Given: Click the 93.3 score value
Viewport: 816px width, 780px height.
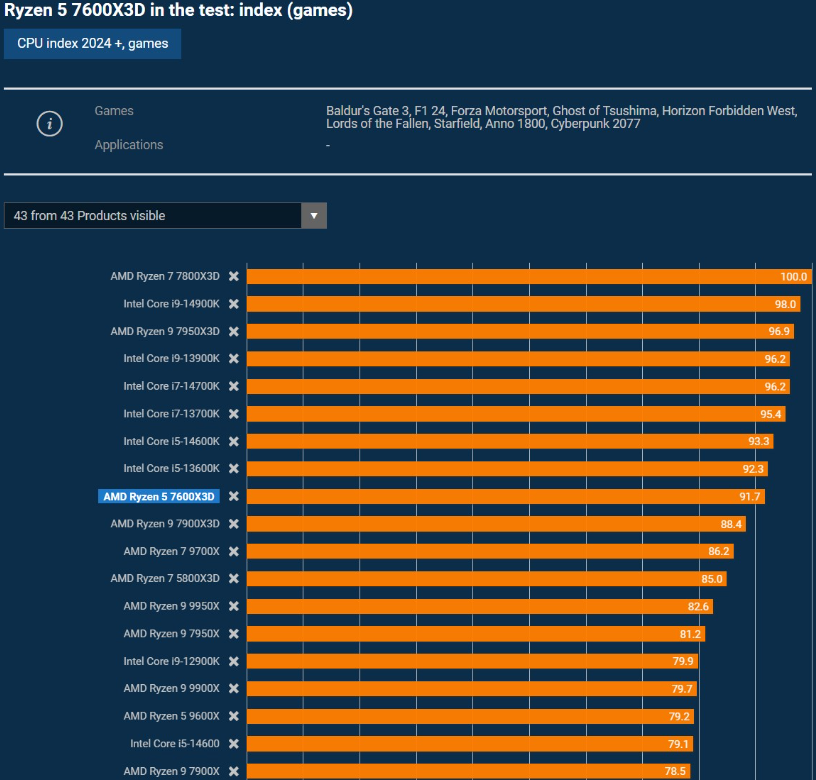Looking at the screenshot, I should pos(758,441).
